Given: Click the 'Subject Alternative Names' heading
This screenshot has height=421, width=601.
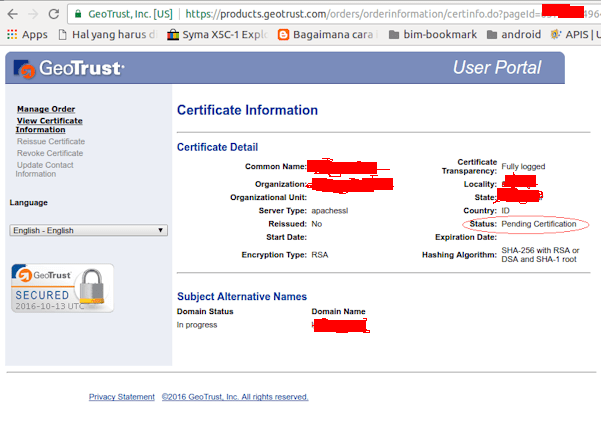Looking at the screenshot, I should coord(242,296).
